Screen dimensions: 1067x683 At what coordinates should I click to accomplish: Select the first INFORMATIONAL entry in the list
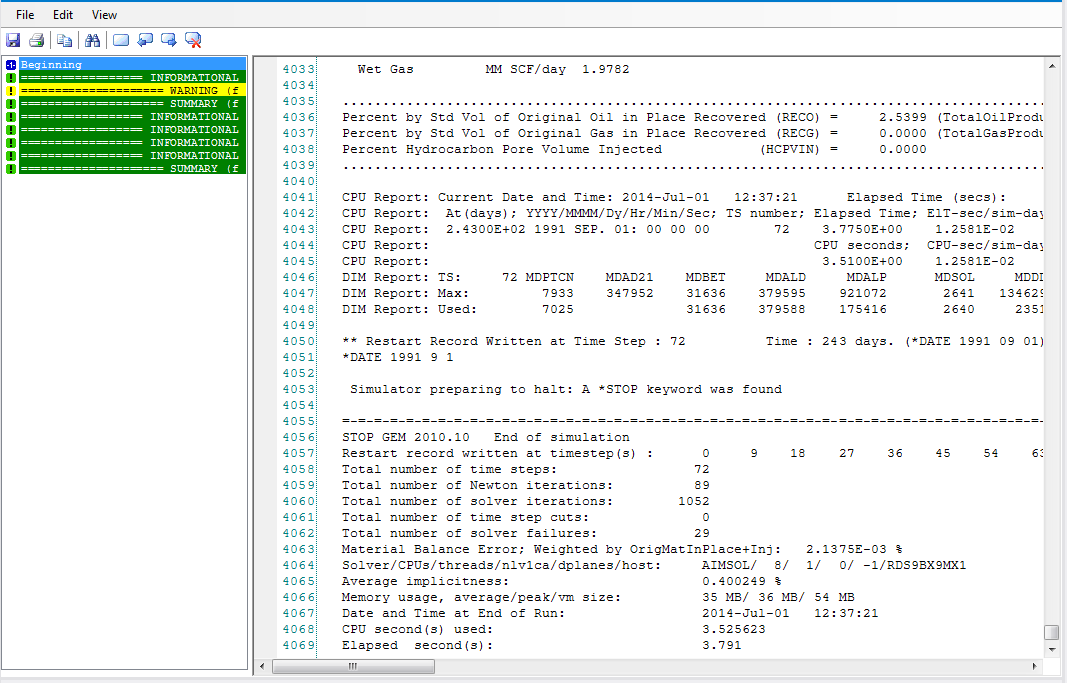(129, 78)
